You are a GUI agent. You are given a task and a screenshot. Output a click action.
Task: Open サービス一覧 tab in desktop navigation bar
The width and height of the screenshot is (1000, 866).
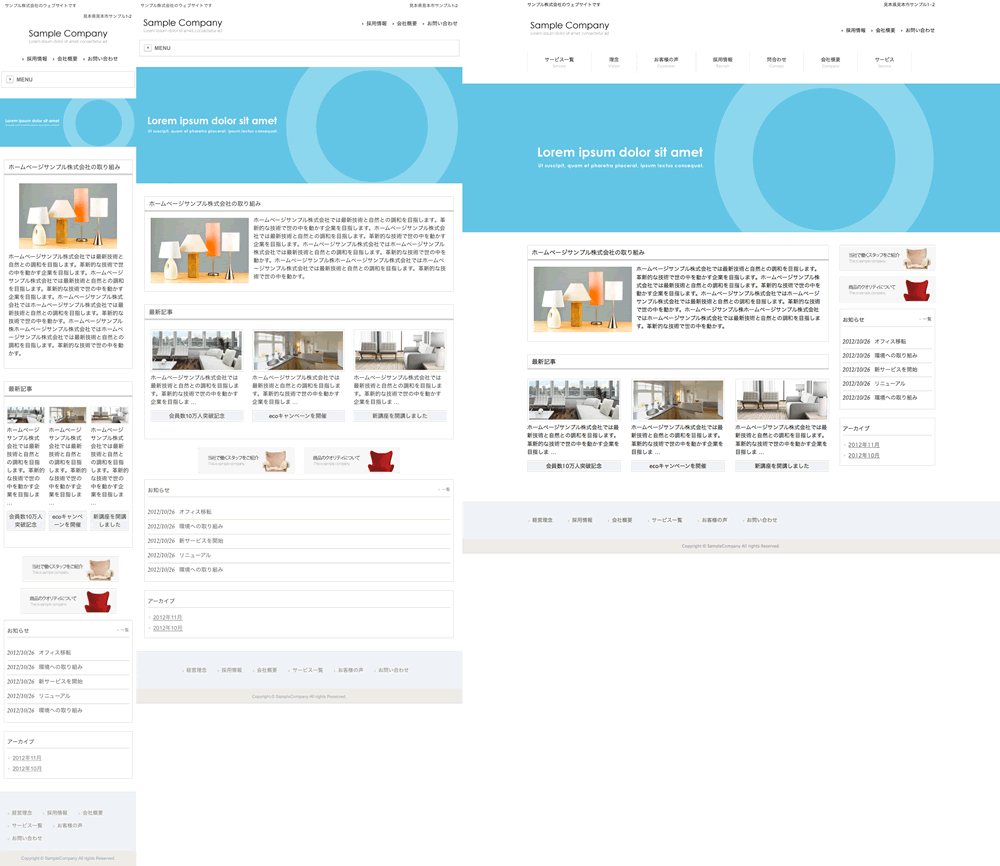pyautogui.click(x=559, y=62)
